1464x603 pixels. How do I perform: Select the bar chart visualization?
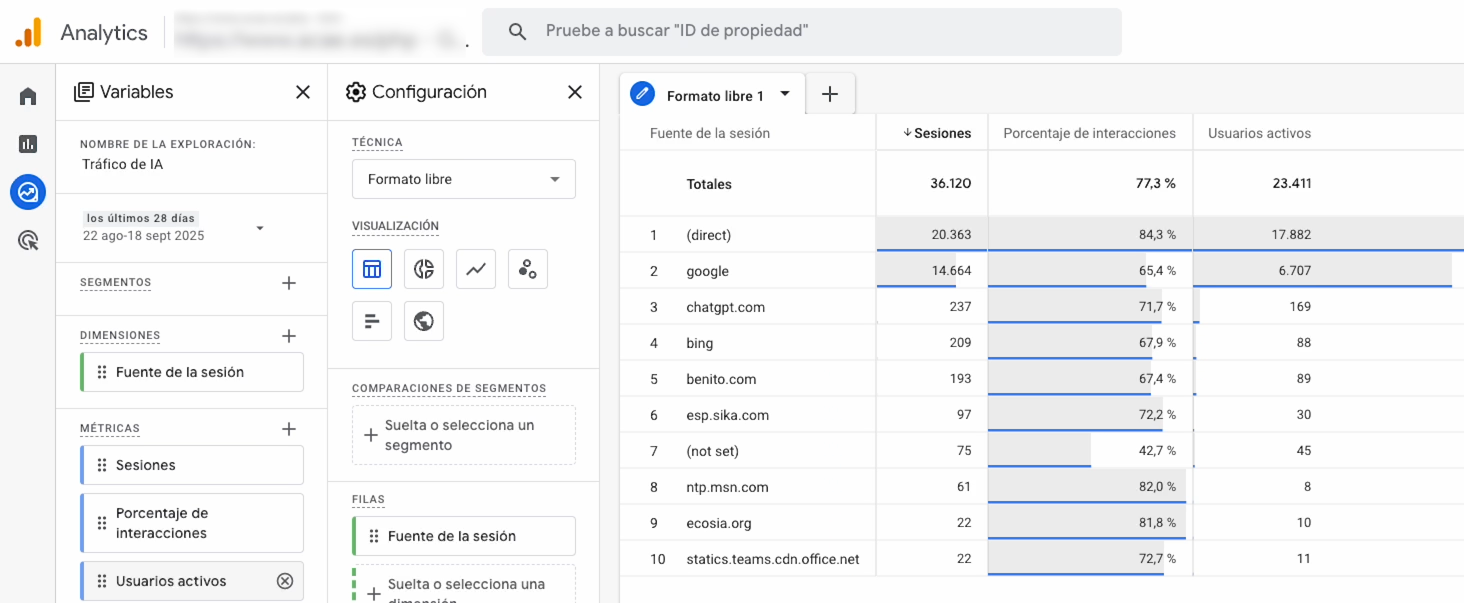point(372,321)
